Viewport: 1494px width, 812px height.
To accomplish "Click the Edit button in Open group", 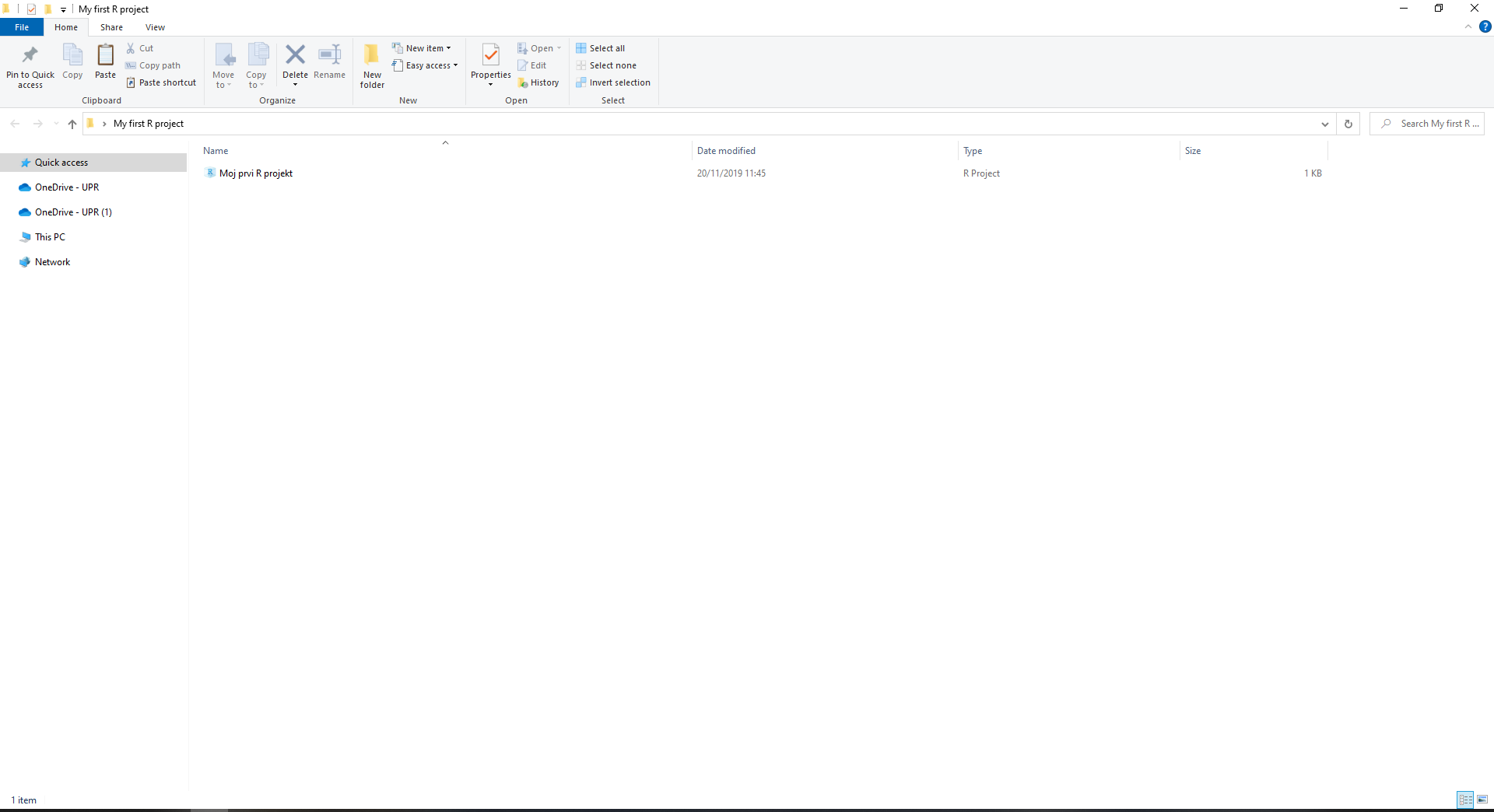I will click(532, 65).
